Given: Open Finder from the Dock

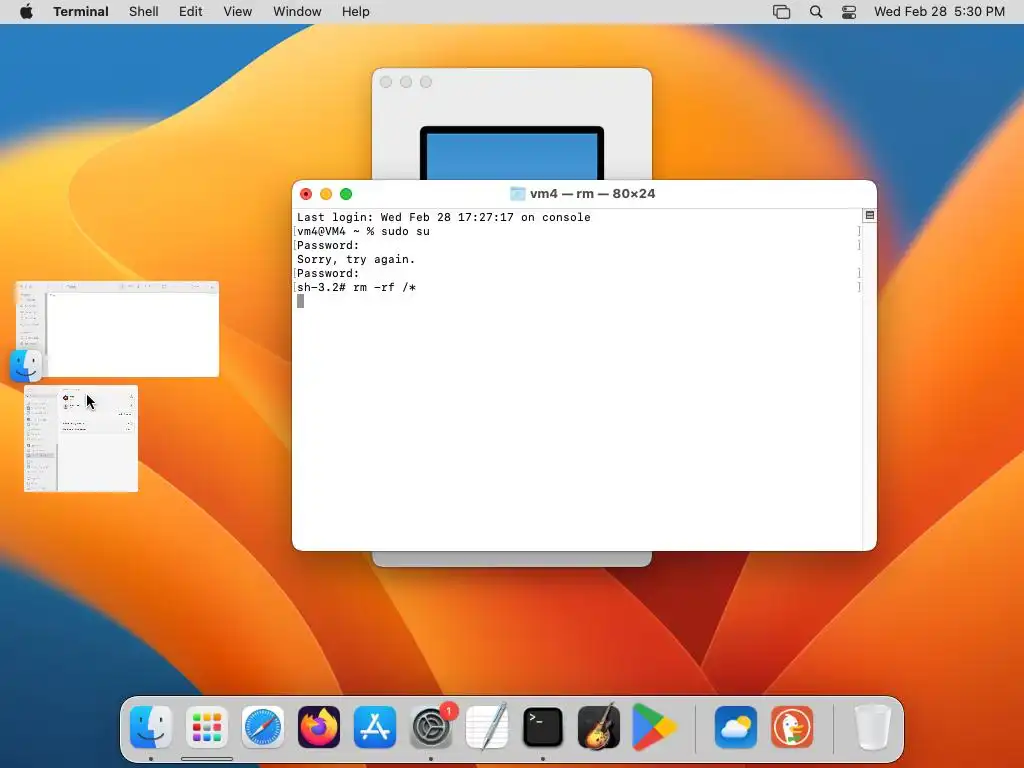Looking at the screenshot, I should 151,727.
